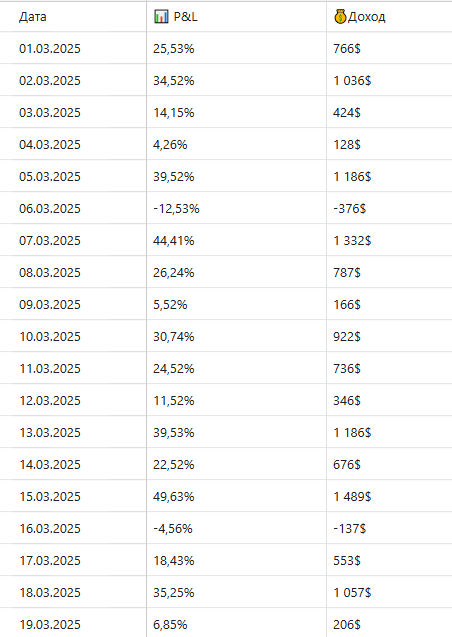Select the P&L cell showing 39,53%

[174, 433]
